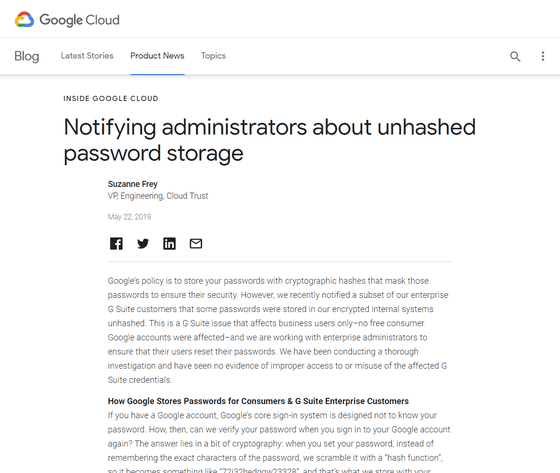The width and height of the screenshot is (560, 473).
Task: Click the Google Cloud wordmark text
Action: coord(79,20)
